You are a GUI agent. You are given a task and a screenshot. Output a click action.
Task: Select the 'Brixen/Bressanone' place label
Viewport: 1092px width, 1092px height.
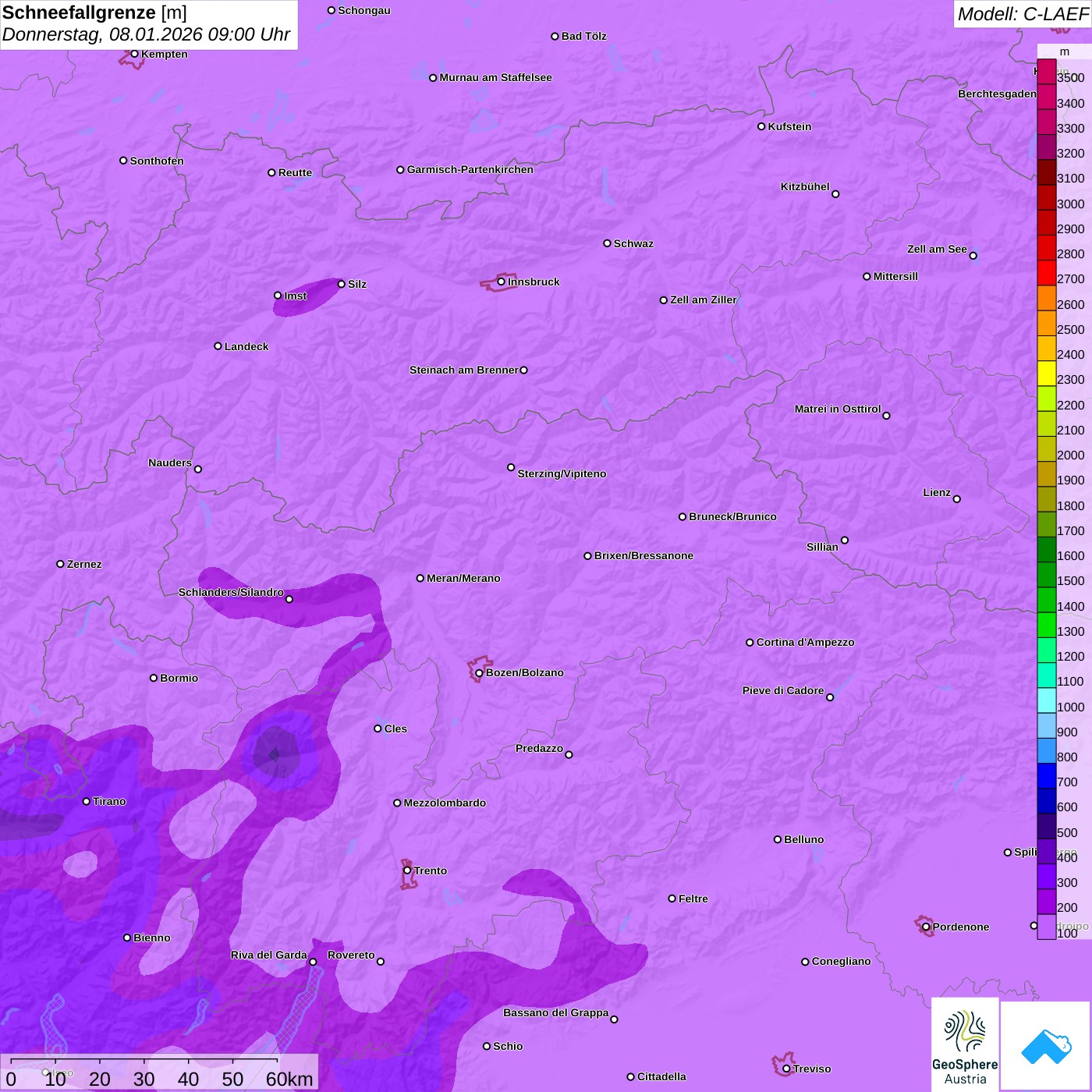(643, 555)
